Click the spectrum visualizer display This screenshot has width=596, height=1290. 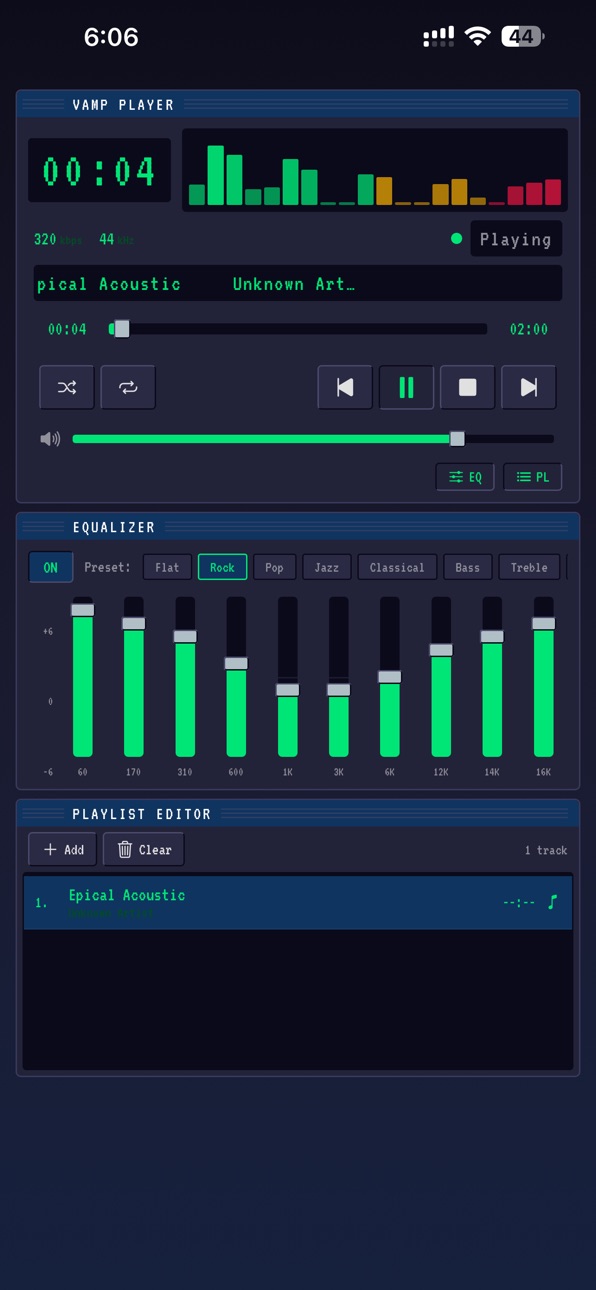click(x=375, y=170)
